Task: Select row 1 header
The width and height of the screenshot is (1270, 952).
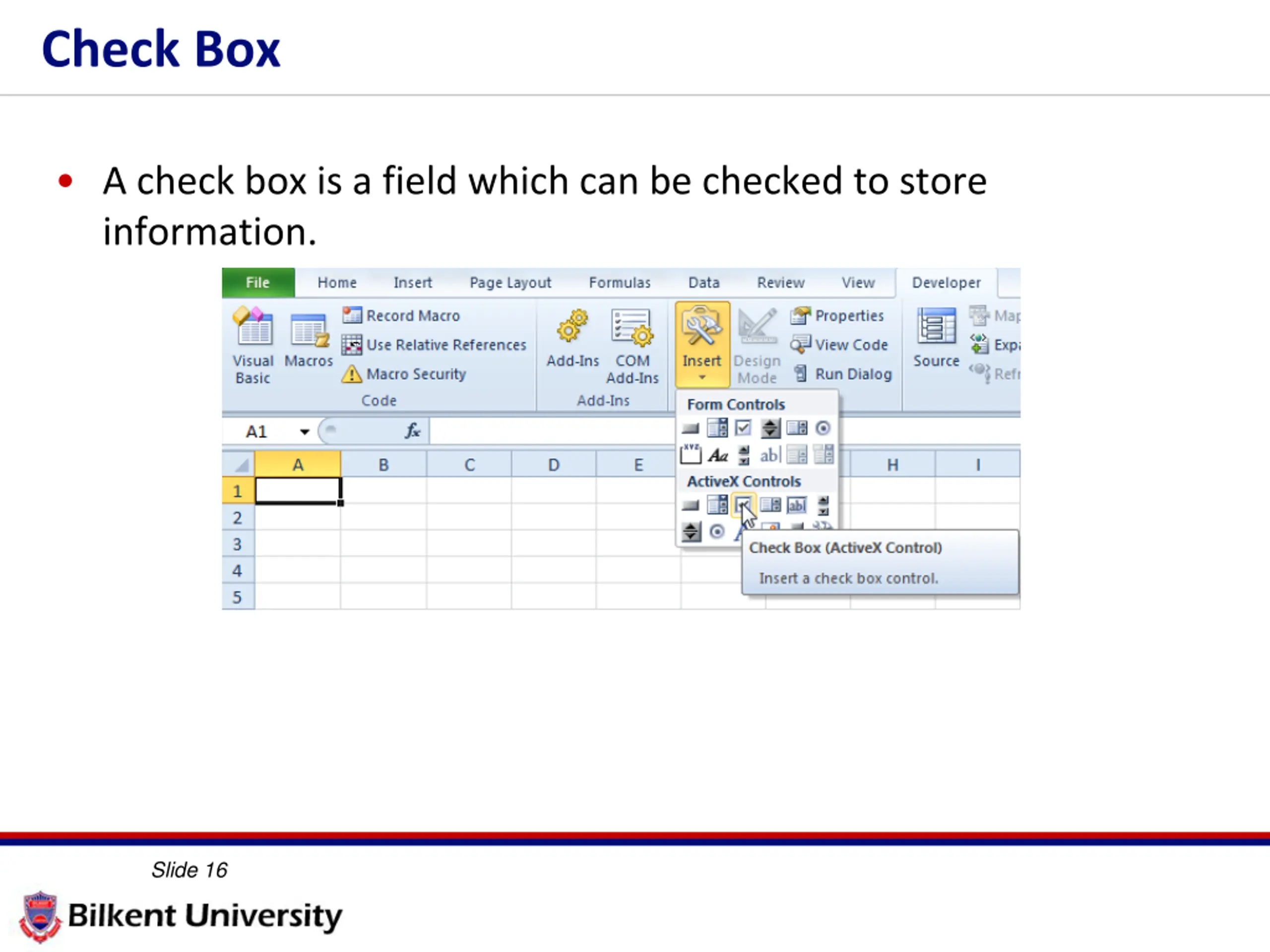Action: click(238, 491)
